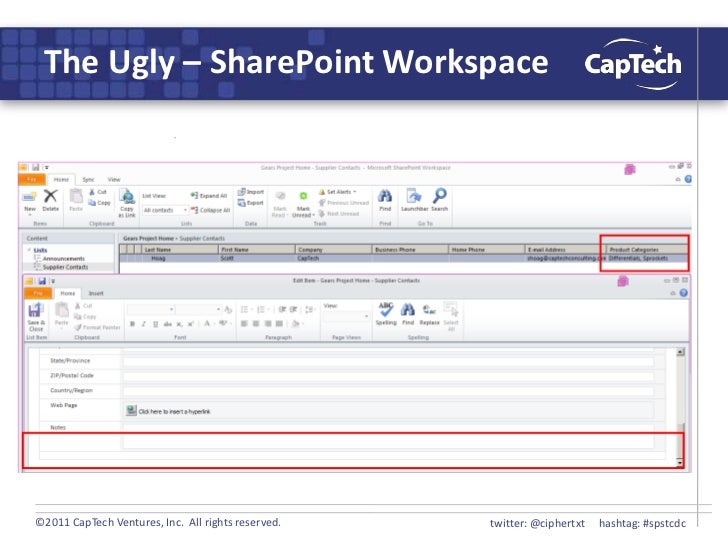This screenshot has height=546, width=728.
Task: Click Find binoculars in Edit Item ribbon
Action: 408,313
